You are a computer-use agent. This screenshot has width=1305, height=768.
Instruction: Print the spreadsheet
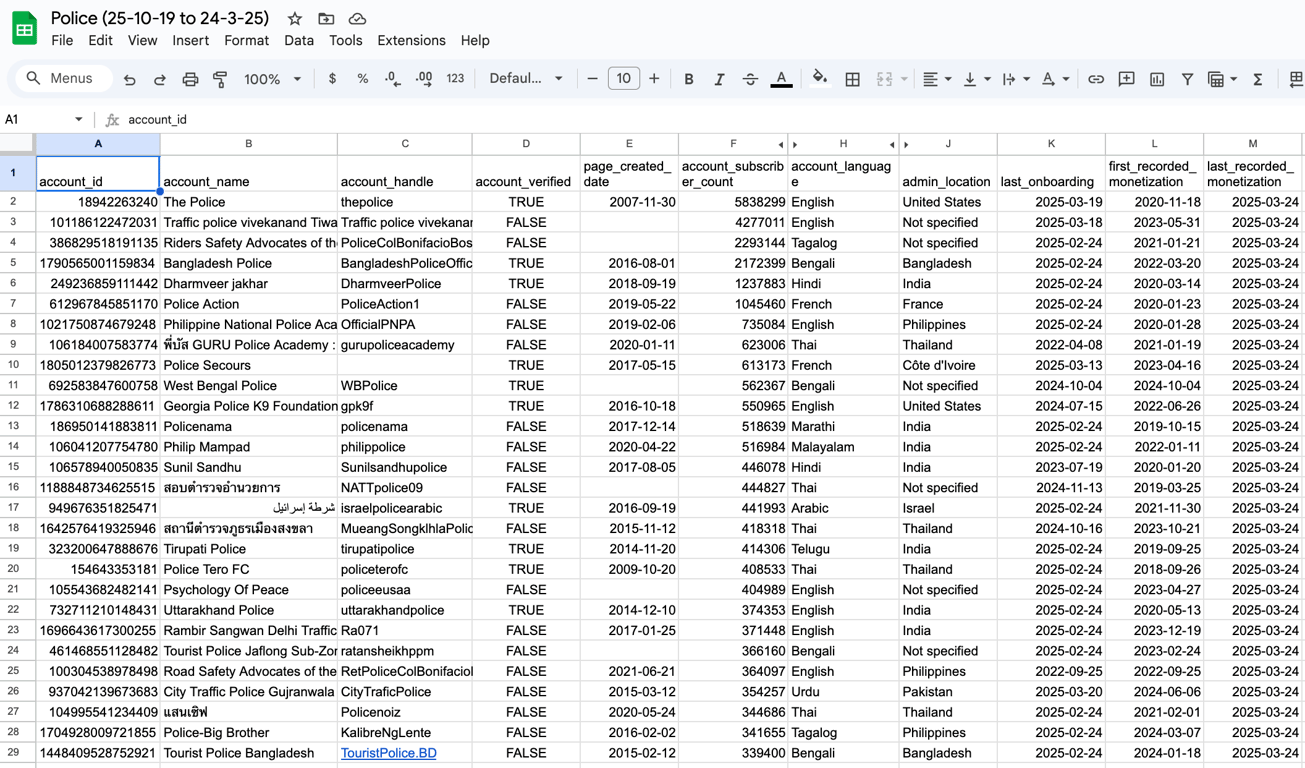point(190,79)
